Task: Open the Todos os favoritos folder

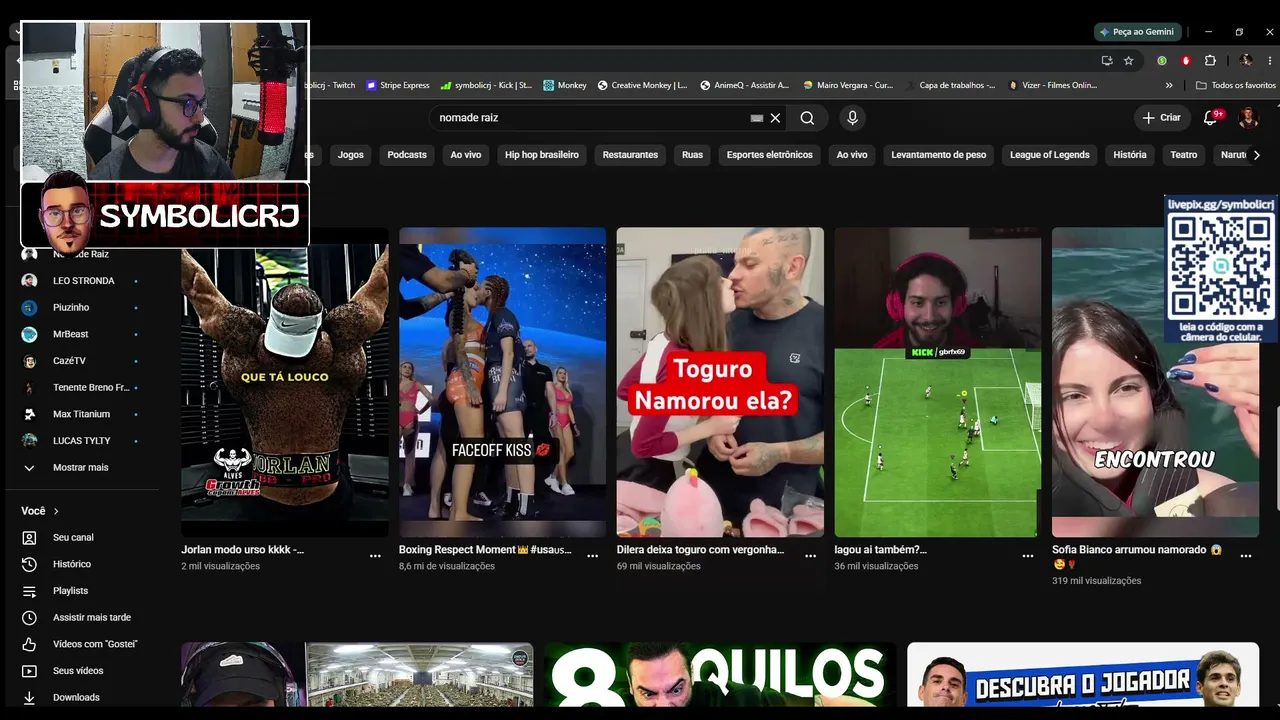Action: (1236, 85)
